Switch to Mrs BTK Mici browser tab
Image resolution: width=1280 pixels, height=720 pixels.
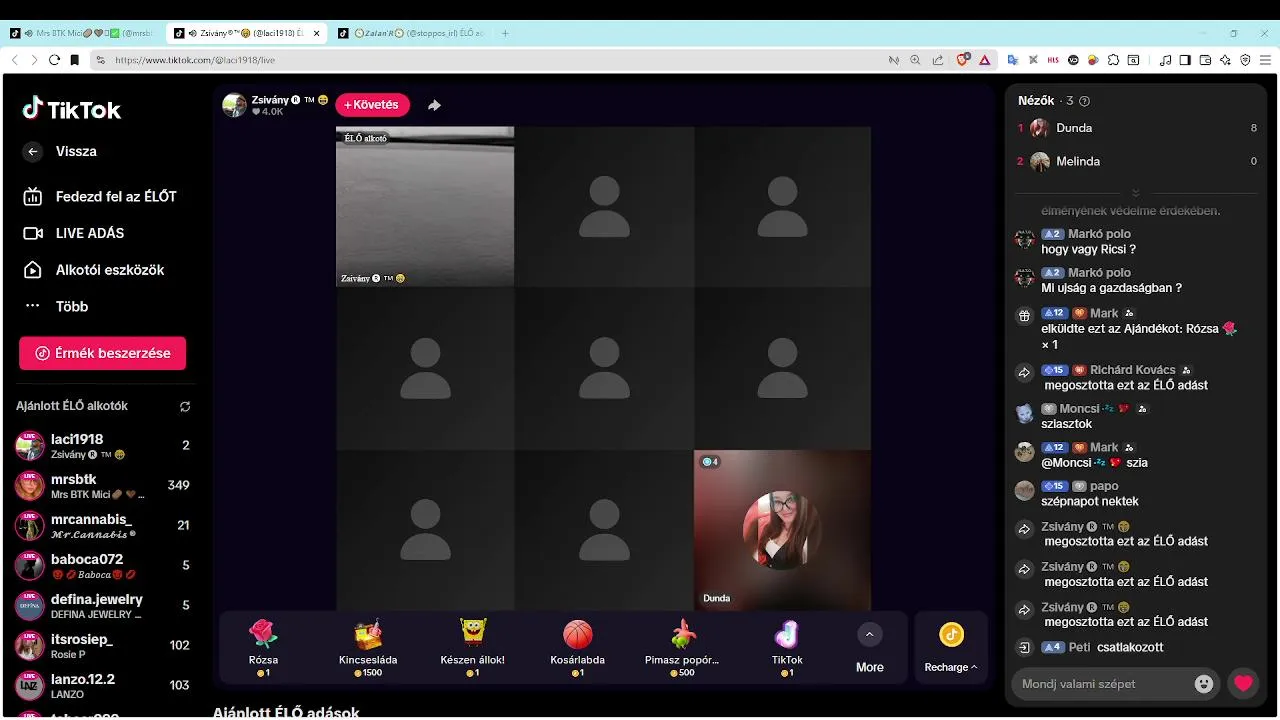click(84, 33)
